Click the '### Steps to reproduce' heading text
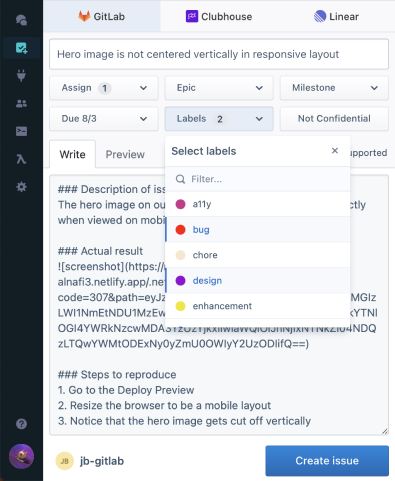The height and width of the screenshot is (481, 395). 117,375
